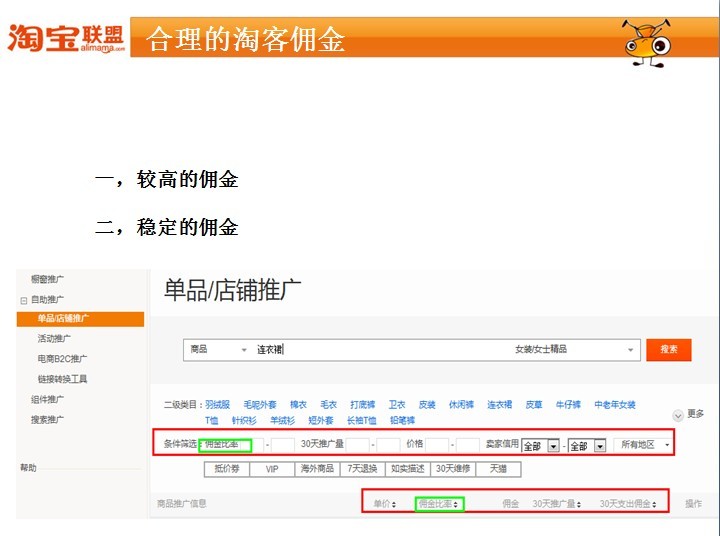Click the 连衣裙 subcategory link
Screen dimensions: 720x536
pos(499,405)
